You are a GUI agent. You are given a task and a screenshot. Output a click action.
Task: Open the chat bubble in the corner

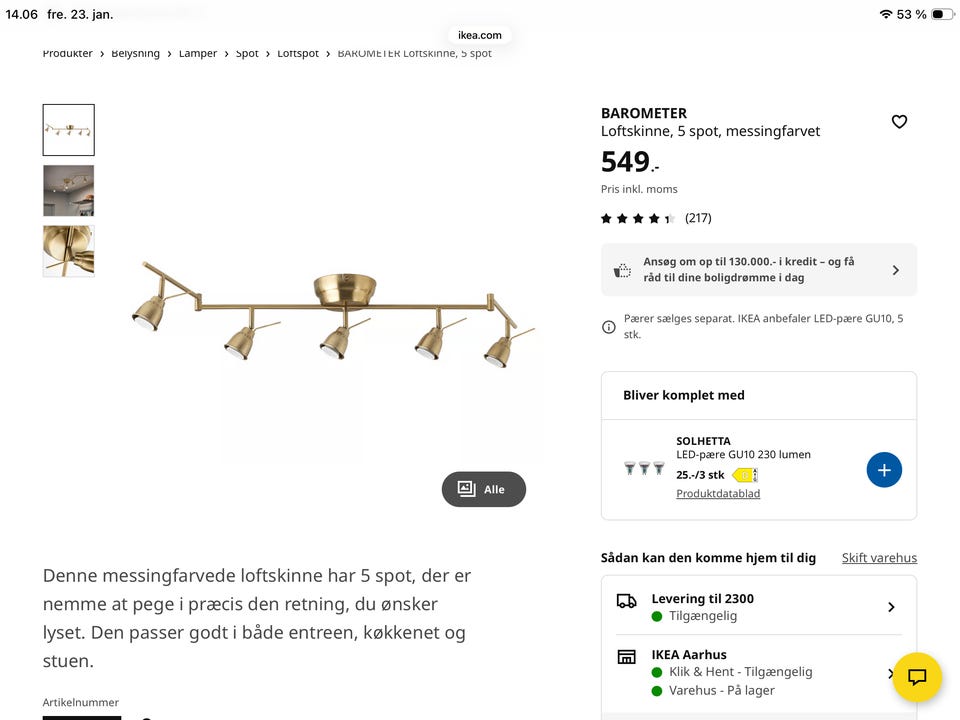917,677
